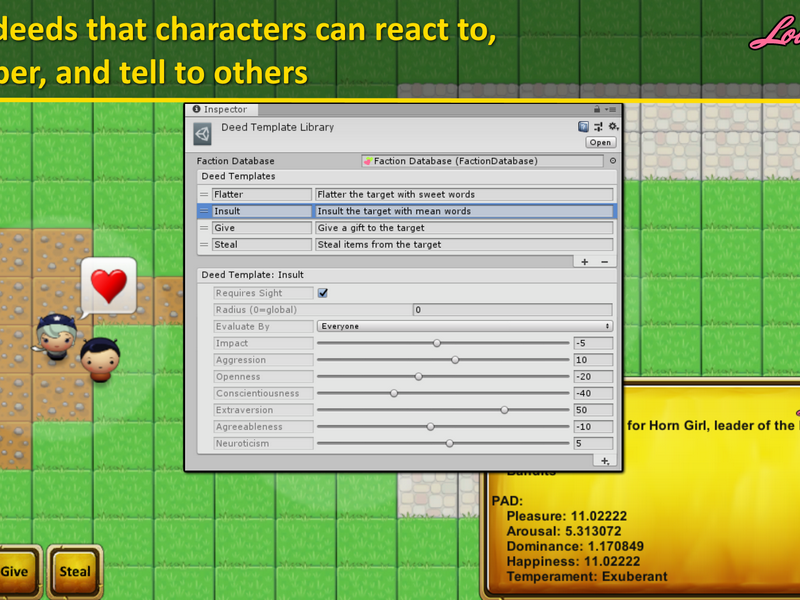Screen dimensions: 800x600
Task: Click the Deed Templates list header
Action: click(407, 177)
